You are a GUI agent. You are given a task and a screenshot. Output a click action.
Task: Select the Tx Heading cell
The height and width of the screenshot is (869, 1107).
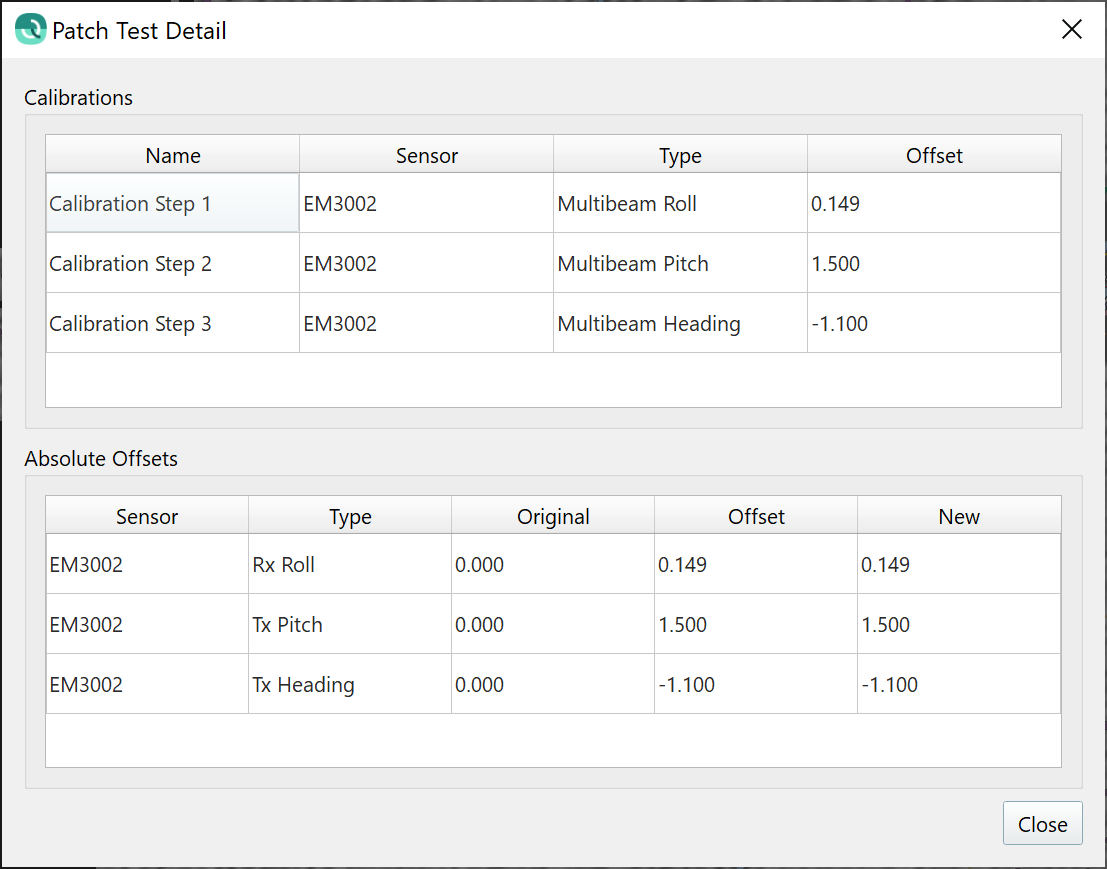tap(304, 685)
